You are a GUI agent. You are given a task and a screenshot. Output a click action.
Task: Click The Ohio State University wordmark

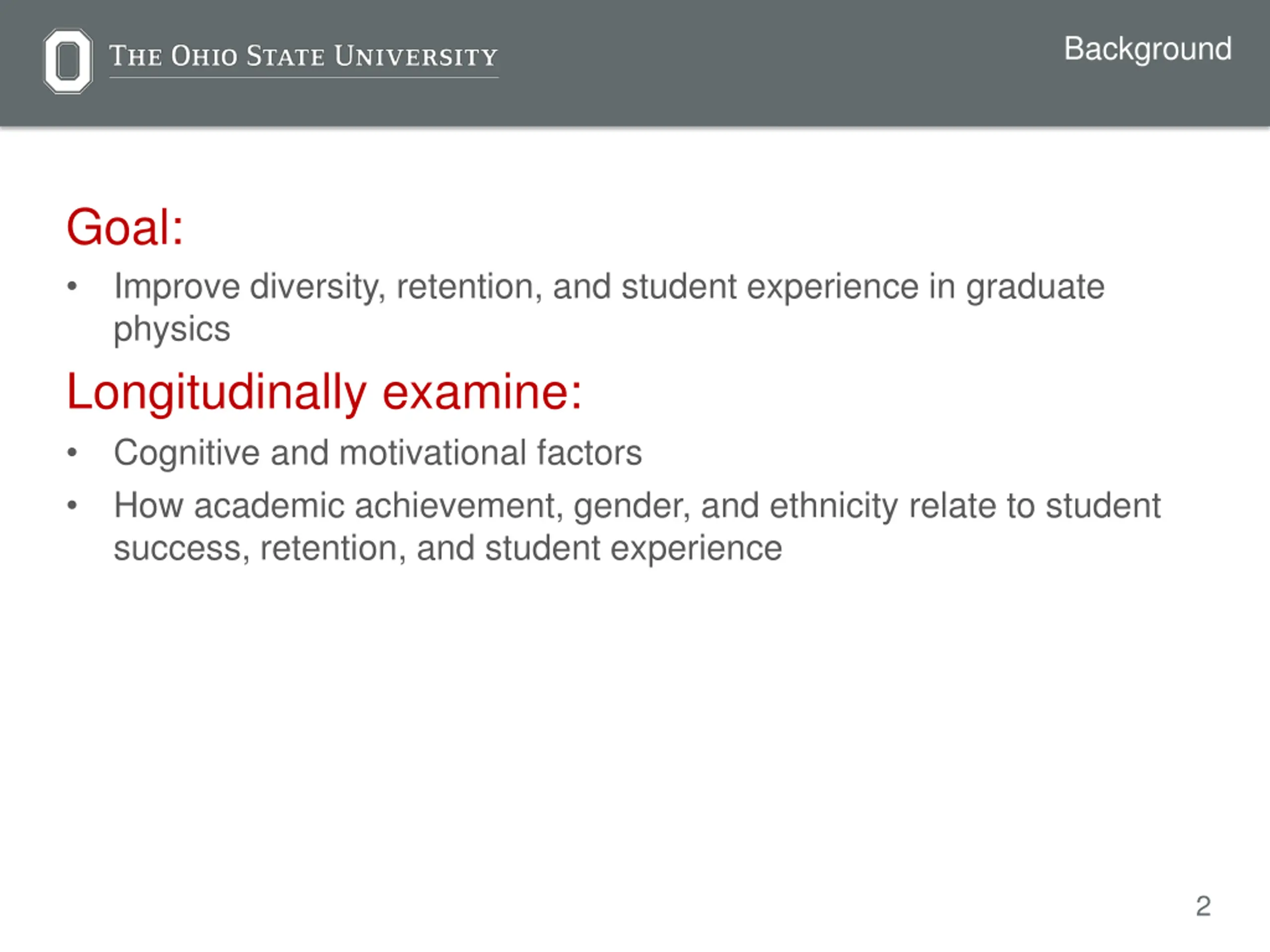(x=303, y=56)
